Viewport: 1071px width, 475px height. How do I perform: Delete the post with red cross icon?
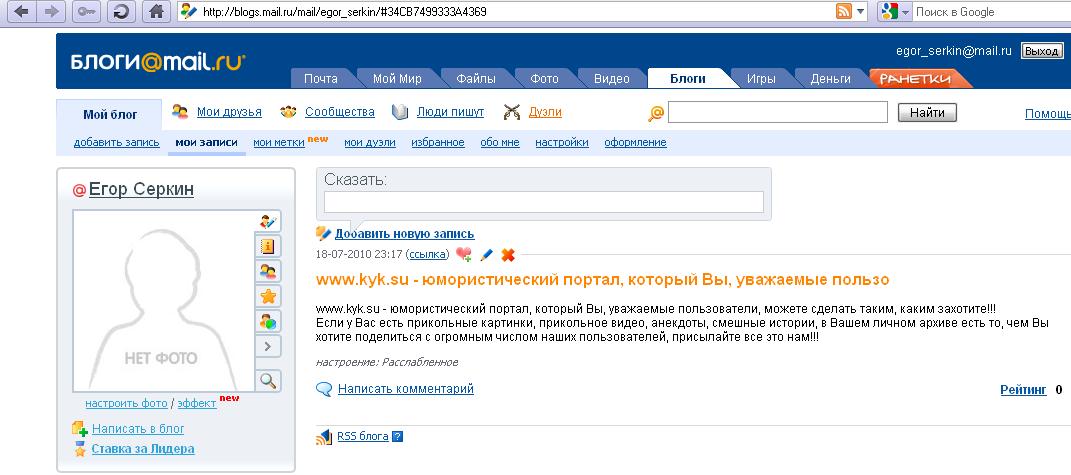[x=507, y=254]
